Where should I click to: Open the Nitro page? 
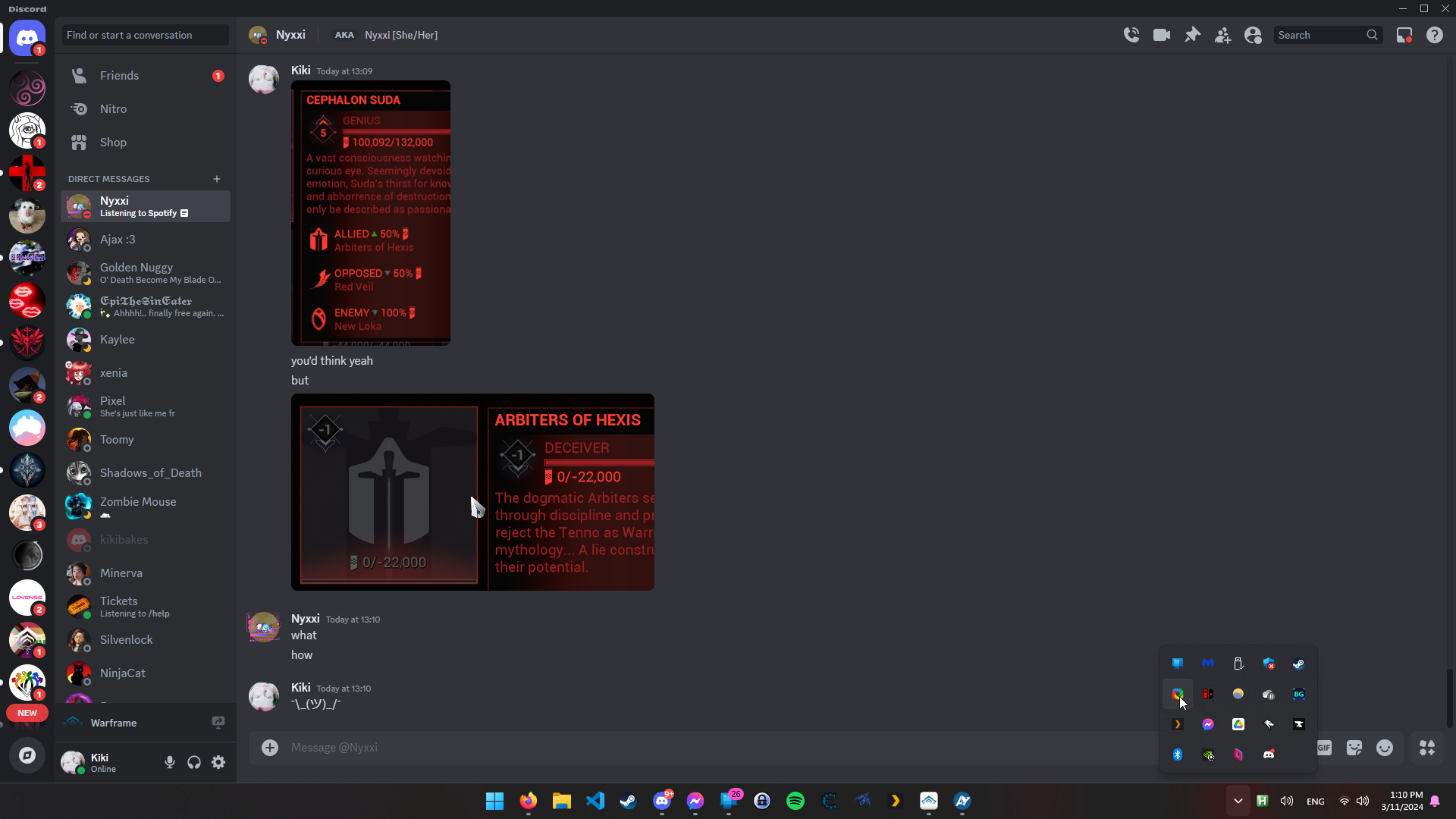click(x=146, y=109)
